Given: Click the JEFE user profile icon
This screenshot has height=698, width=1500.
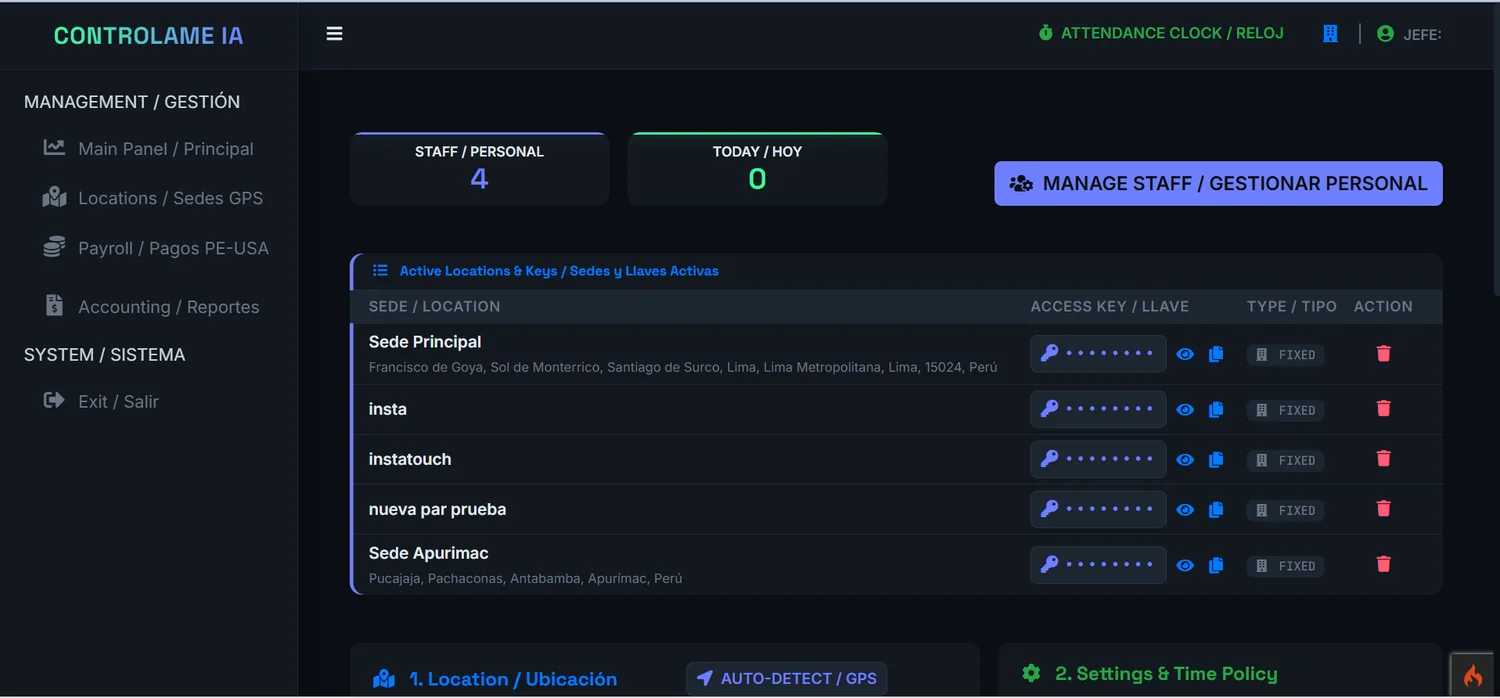Looking at the screenshot, I should click(1385, 34).
